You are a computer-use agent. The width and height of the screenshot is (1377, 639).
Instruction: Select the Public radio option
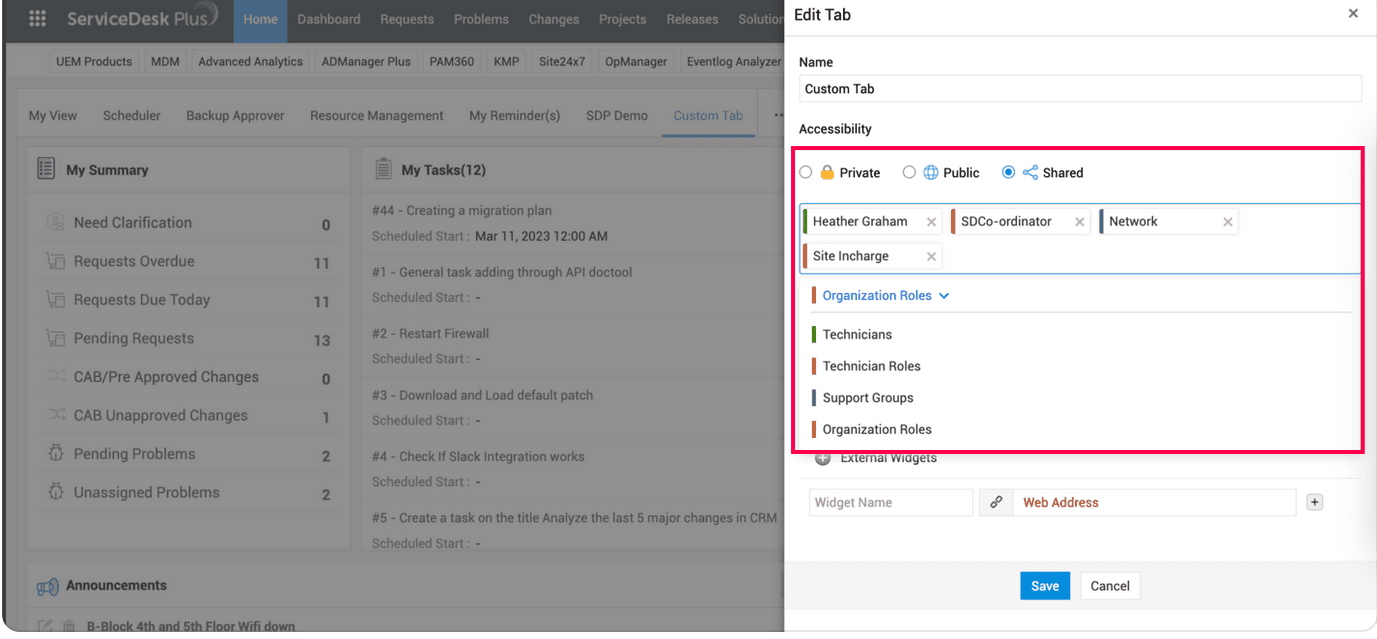[909, 173]
